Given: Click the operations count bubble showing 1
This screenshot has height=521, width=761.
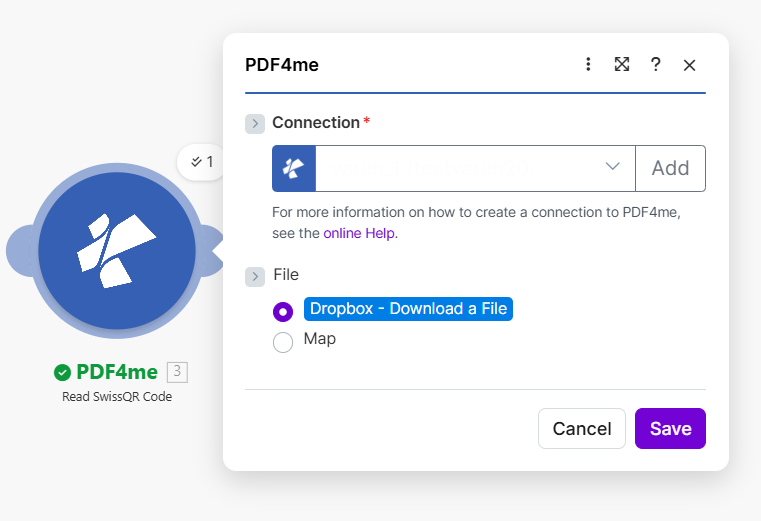Looking at the screenshot, I should coord(202,161).
